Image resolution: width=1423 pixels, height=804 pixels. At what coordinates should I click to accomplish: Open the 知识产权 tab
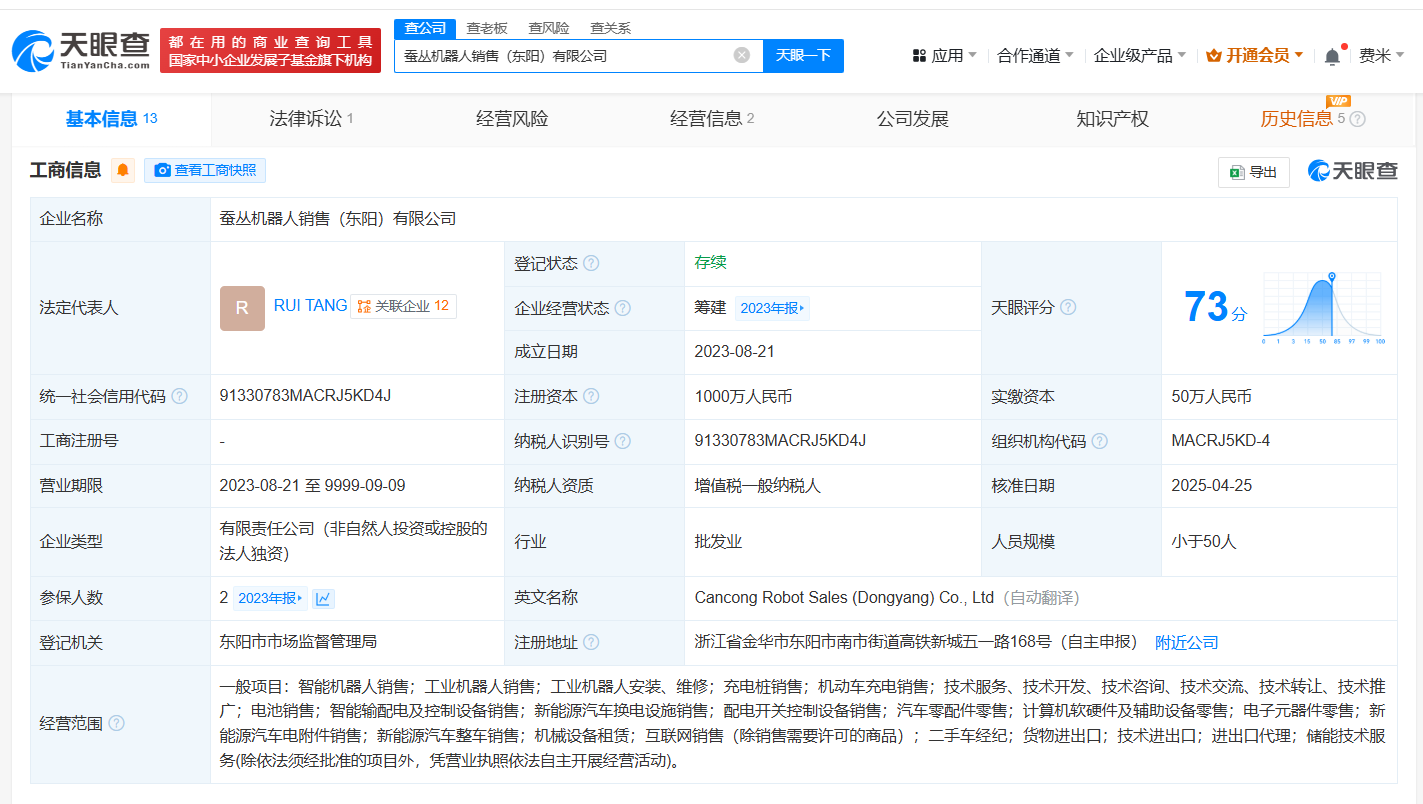click(1112, 119)
